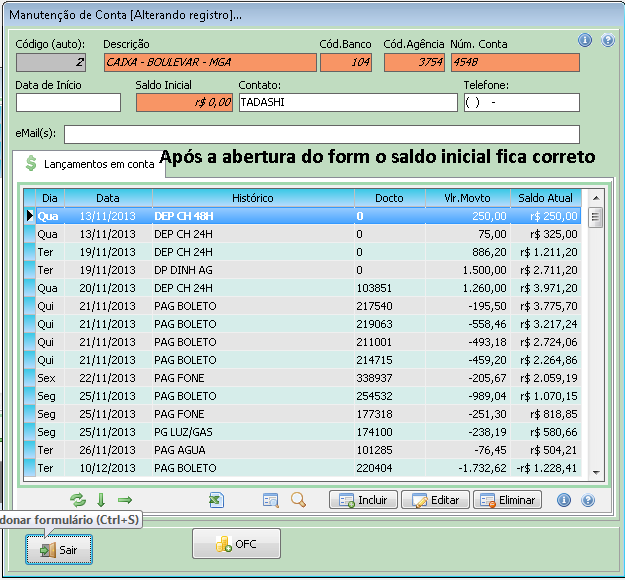Viewport: 625px width, 580px height.
Task: Click the Excel export icon
Action: (215, 500)
